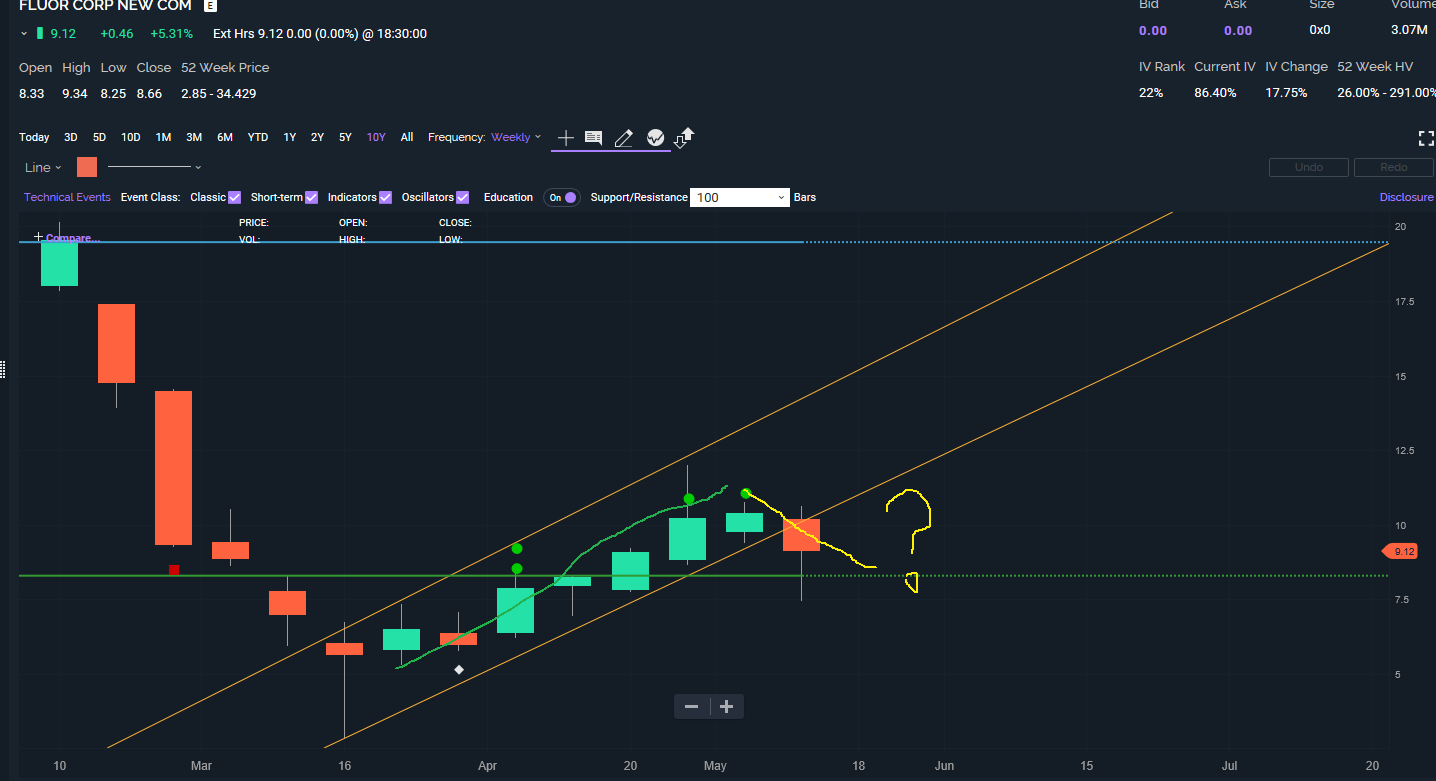Open the Frequency Weekly dropdown
The width and height of the screenshot is (1436, 781).
pyautogui.click(x=516, y=137)
